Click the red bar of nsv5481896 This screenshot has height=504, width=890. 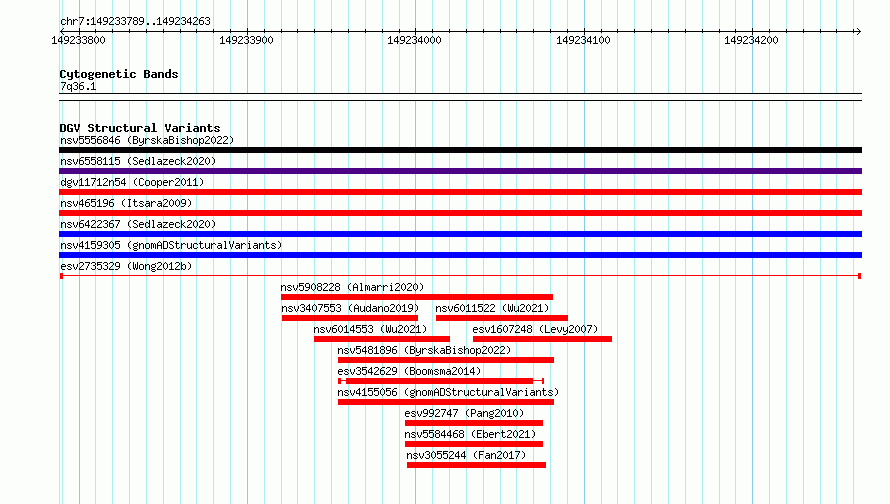click(446, 360)
